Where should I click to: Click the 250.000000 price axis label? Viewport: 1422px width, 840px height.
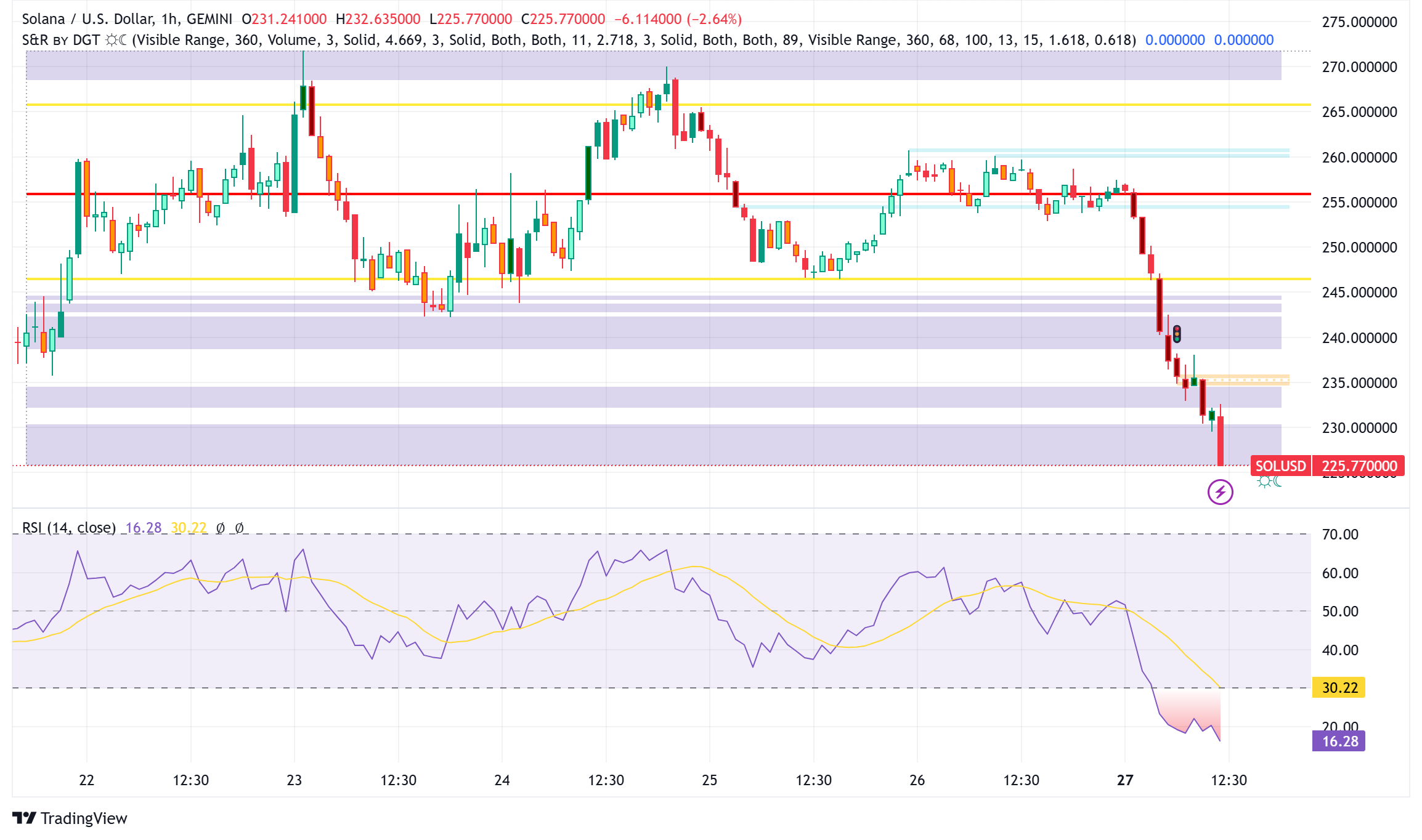click(1359, 248)
